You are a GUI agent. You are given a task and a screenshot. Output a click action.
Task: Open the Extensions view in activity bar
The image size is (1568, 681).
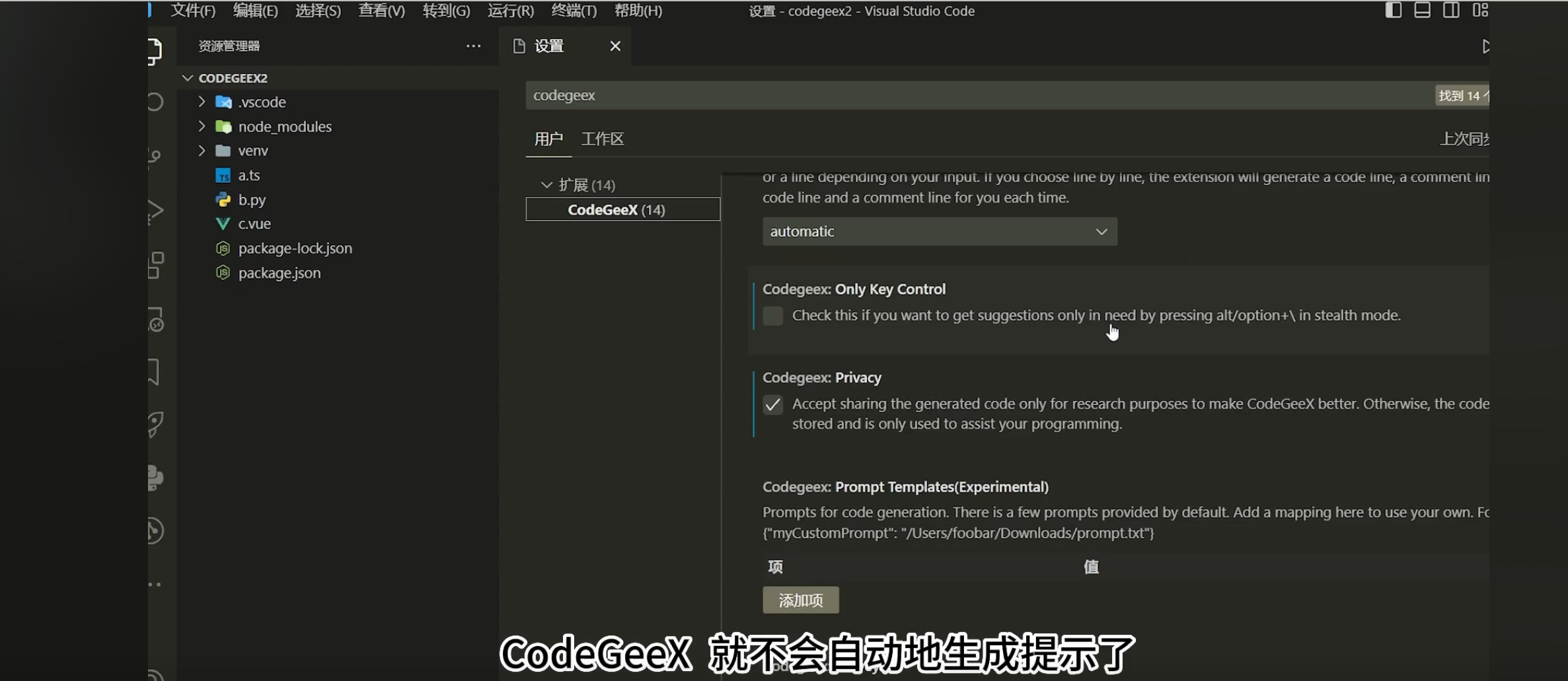[x=156, y=265]
